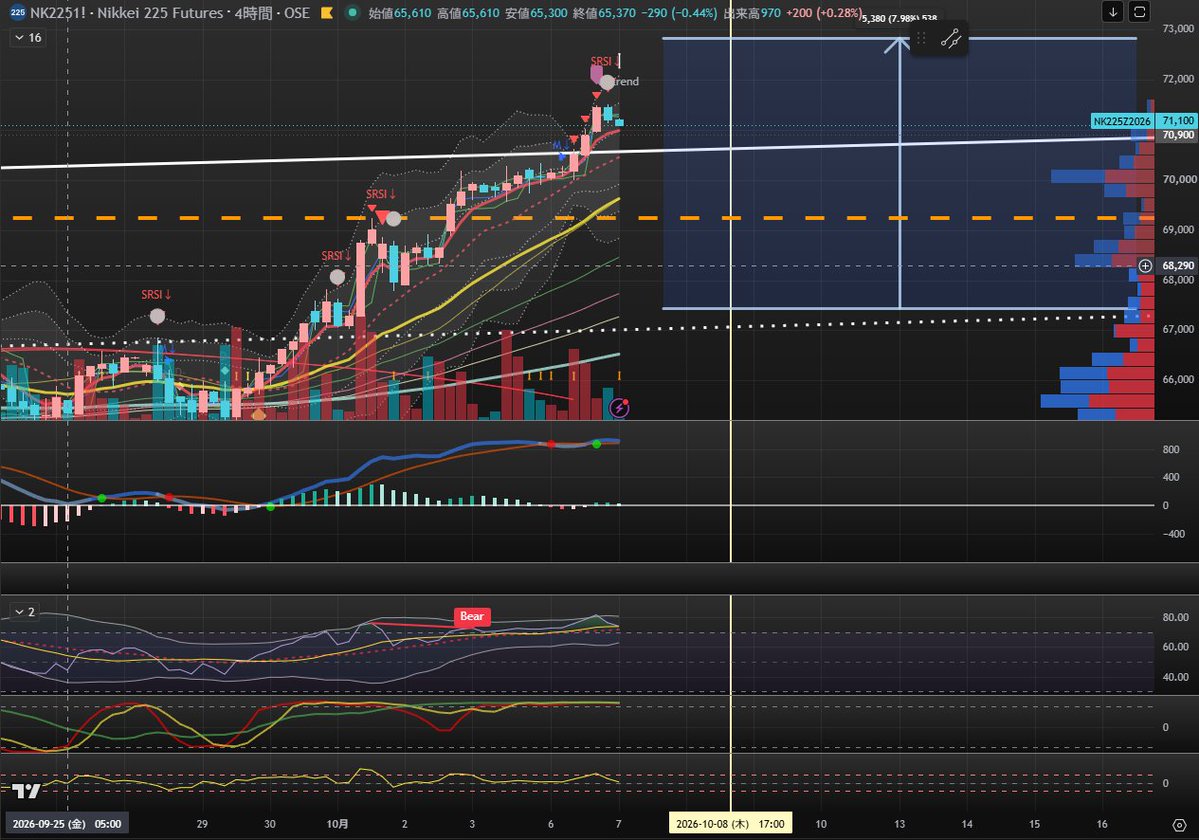The width and height of the screenshot is (1199, 840).
Task: Click the 安値65,300 low value
Action: [536, 13]
